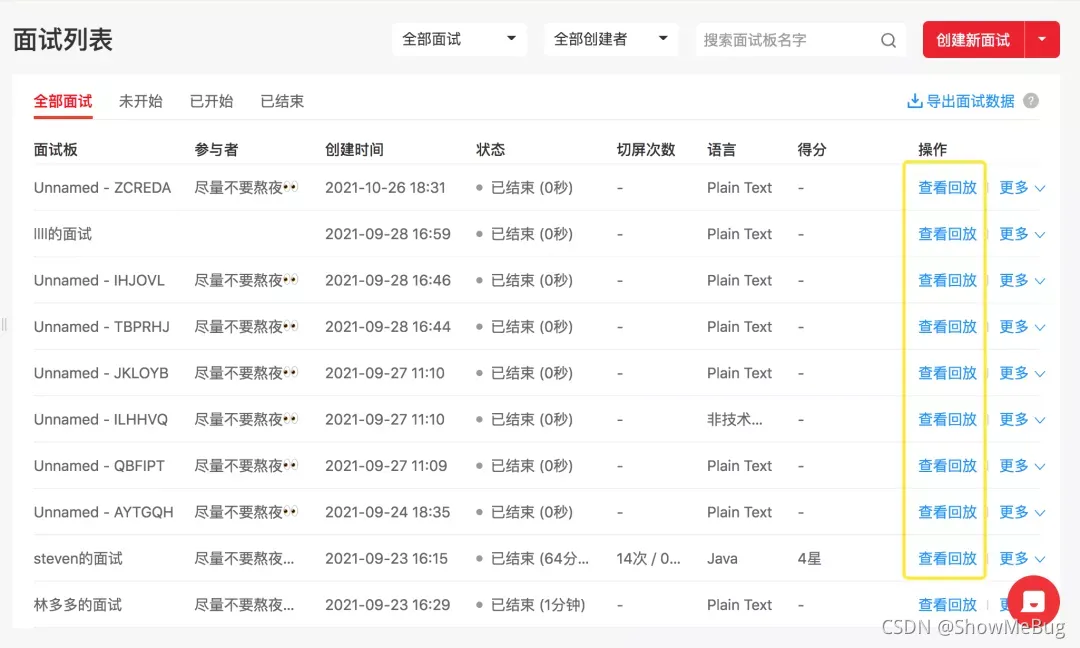Click the 切屏次数 column header

click(646, 149)
